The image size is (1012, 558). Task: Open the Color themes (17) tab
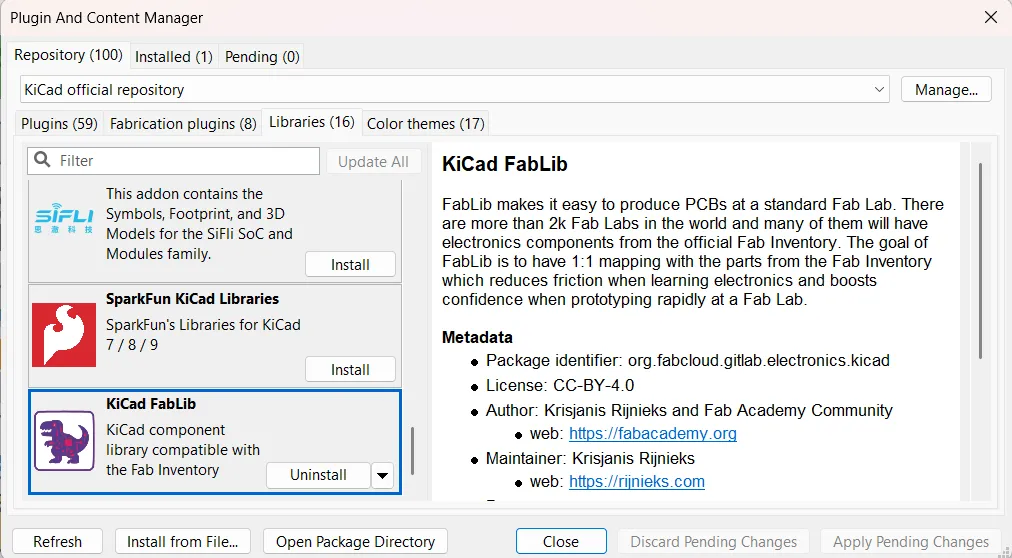[425, 123]
